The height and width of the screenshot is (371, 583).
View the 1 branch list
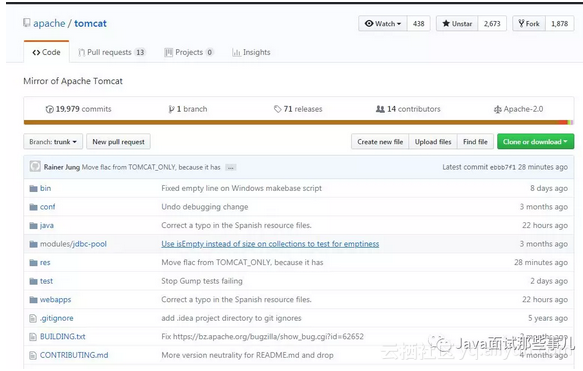[x=188, y=109]
